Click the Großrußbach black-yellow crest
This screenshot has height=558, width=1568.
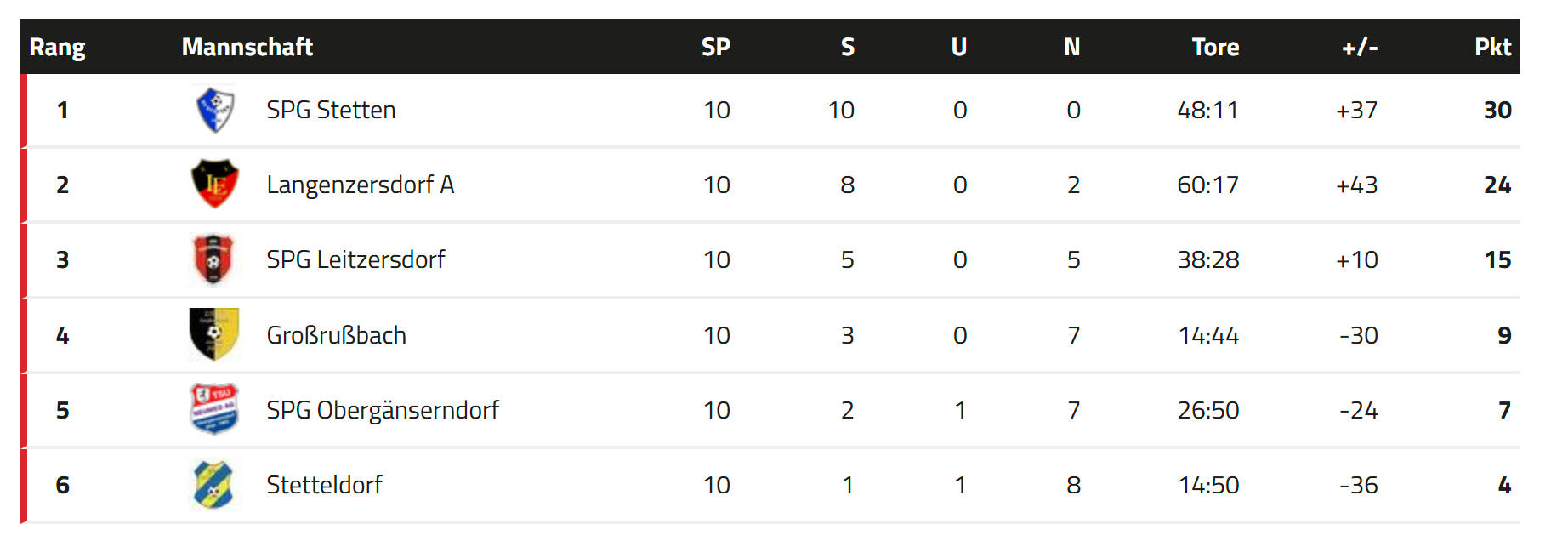click(x=213, y=334)
